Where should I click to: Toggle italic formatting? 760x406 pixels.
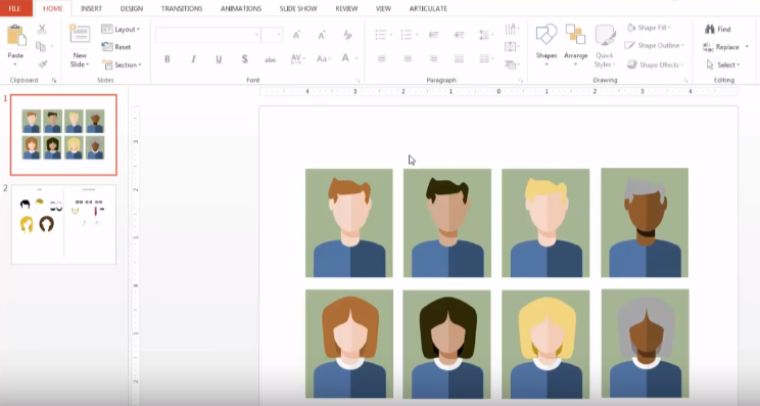click(193, 59)
